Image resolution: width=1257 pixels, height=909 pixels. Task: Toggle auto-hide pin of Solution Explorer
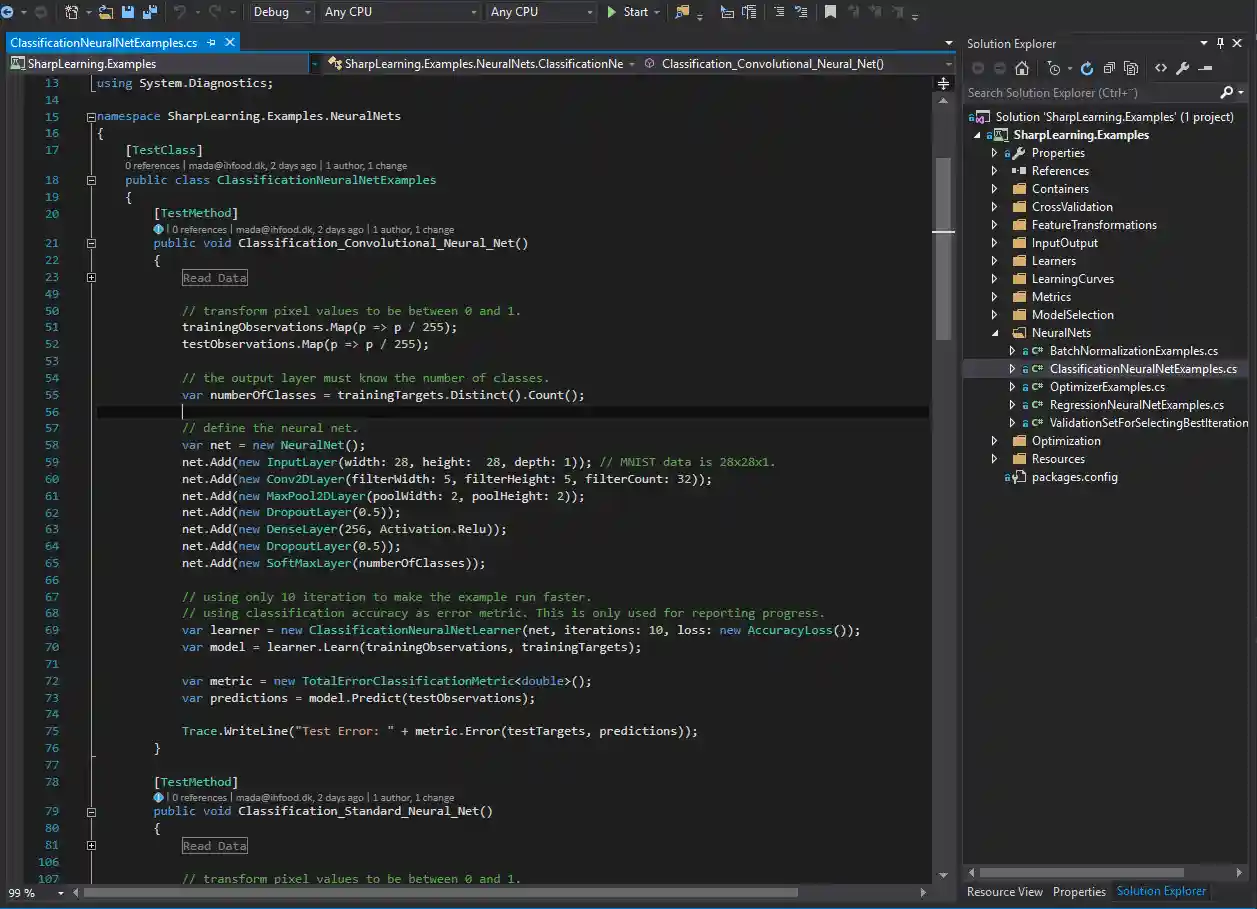(x=1220, y=43)
